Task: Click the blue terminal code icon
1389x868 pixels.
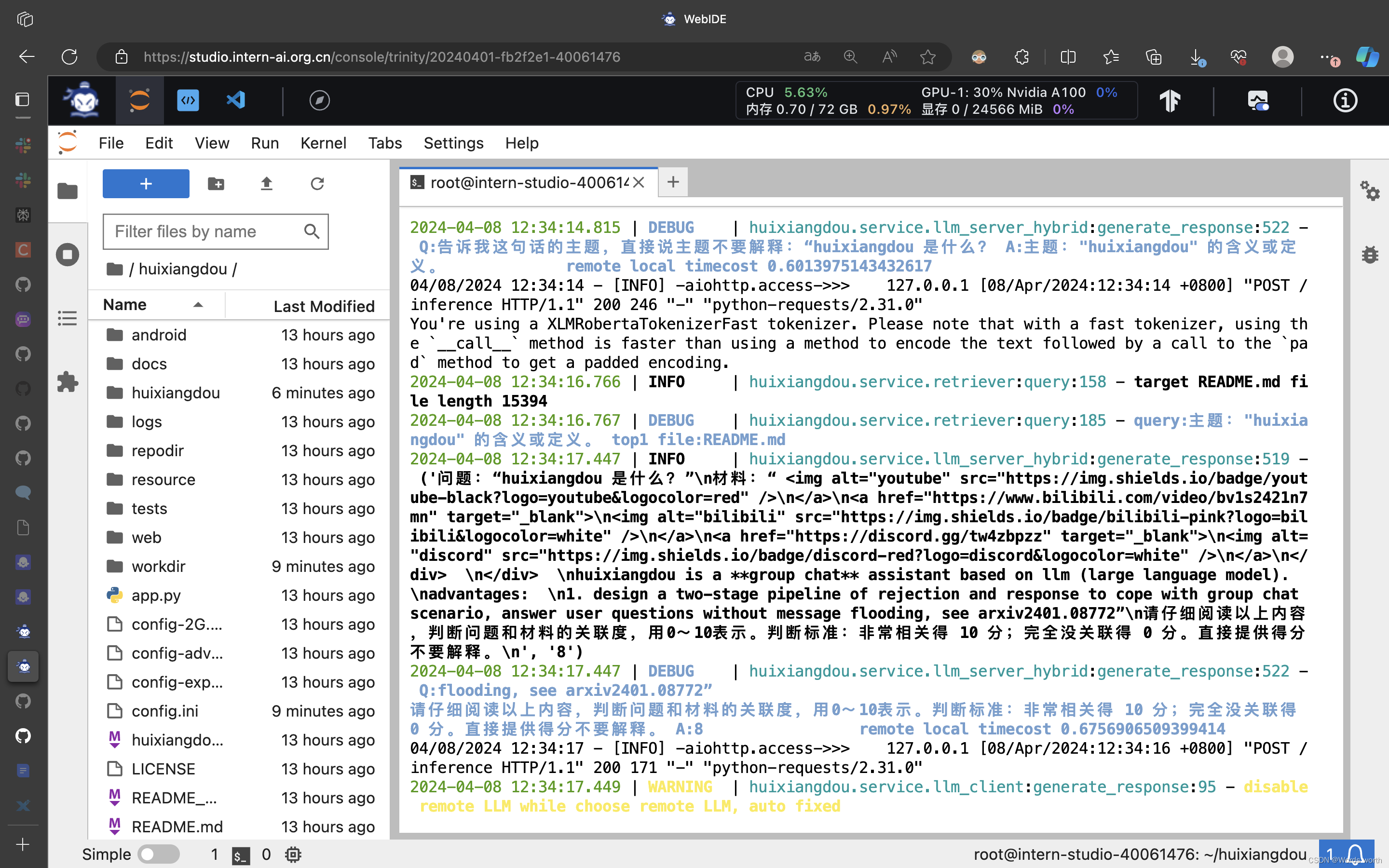Action: 188,100
